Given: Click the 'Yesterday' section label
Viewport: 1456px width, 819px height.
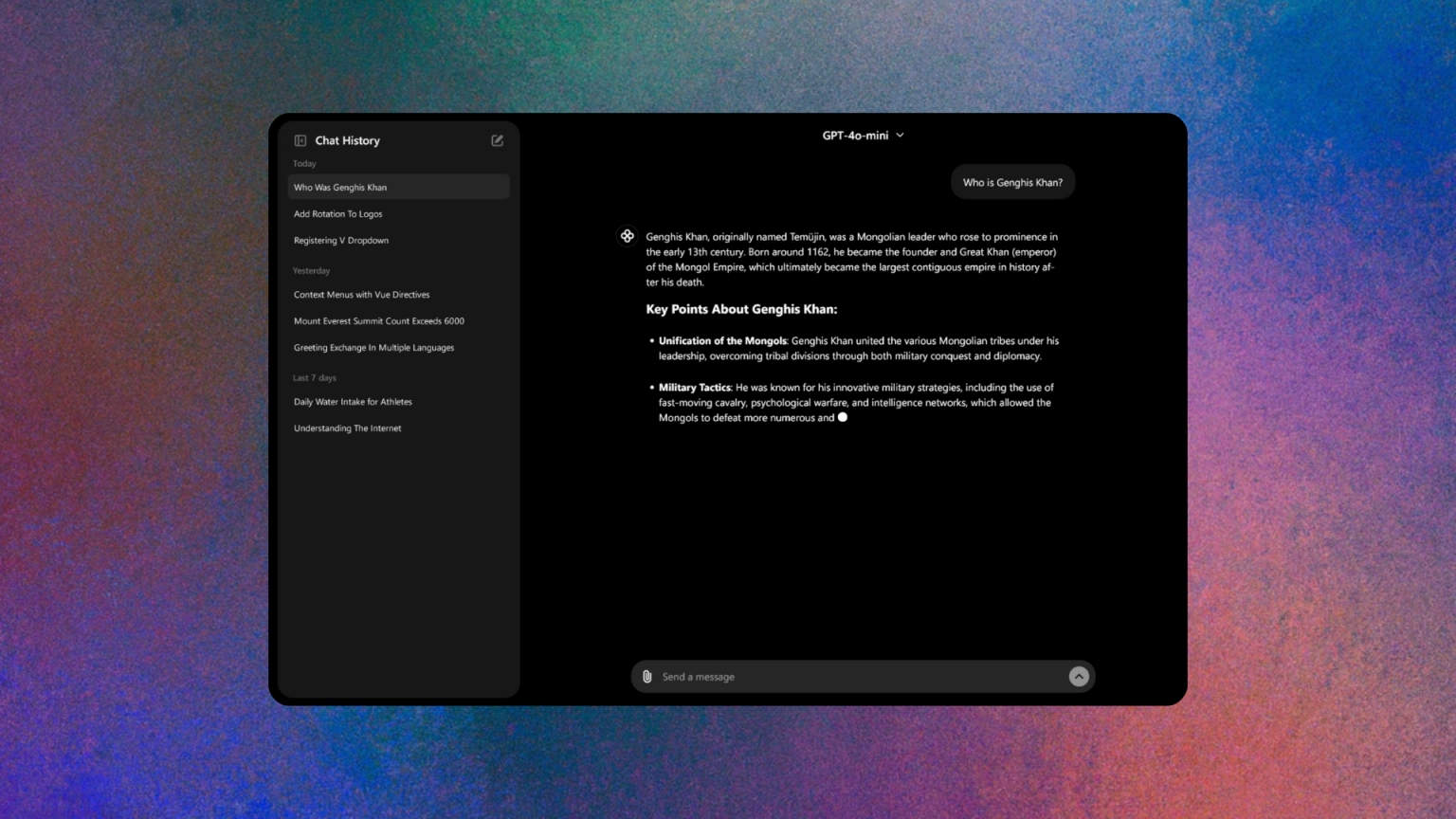Looking at the screenshot, I should pyautogui.click(x=311, y=271).
